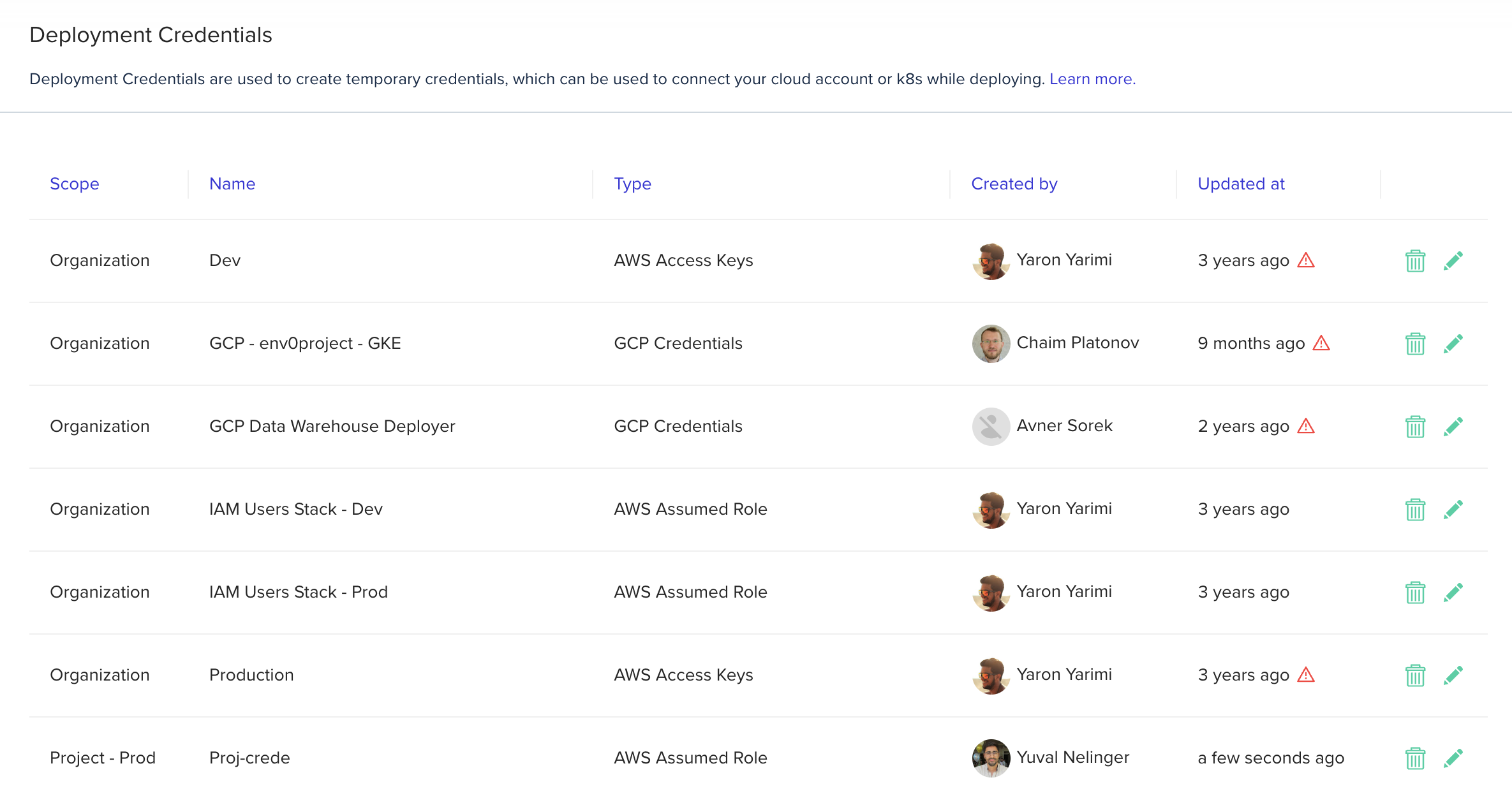The height and width of the screenshot is (796, 1512).
Task: Click warning icon beside 9 months ago
Action: tap(1321, 343)
